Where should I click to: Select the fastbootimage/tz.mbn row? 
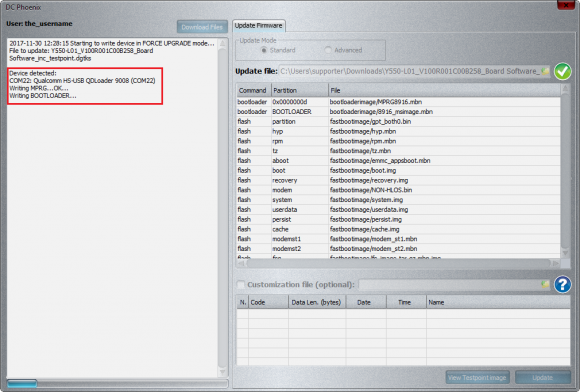point(399,151)
